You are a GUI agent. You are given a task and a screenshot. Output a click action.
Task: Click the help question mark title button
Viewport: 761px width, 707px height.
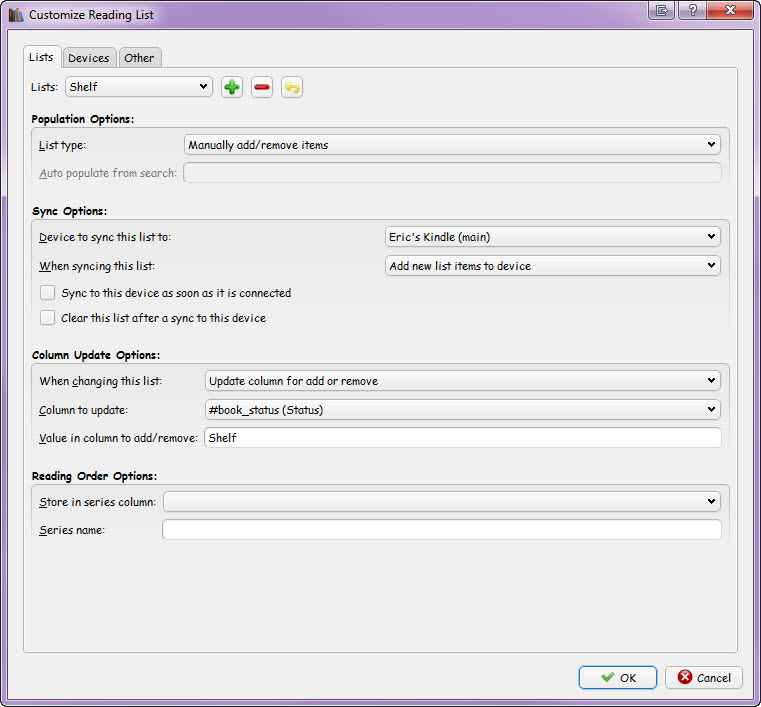click(692, 10)
